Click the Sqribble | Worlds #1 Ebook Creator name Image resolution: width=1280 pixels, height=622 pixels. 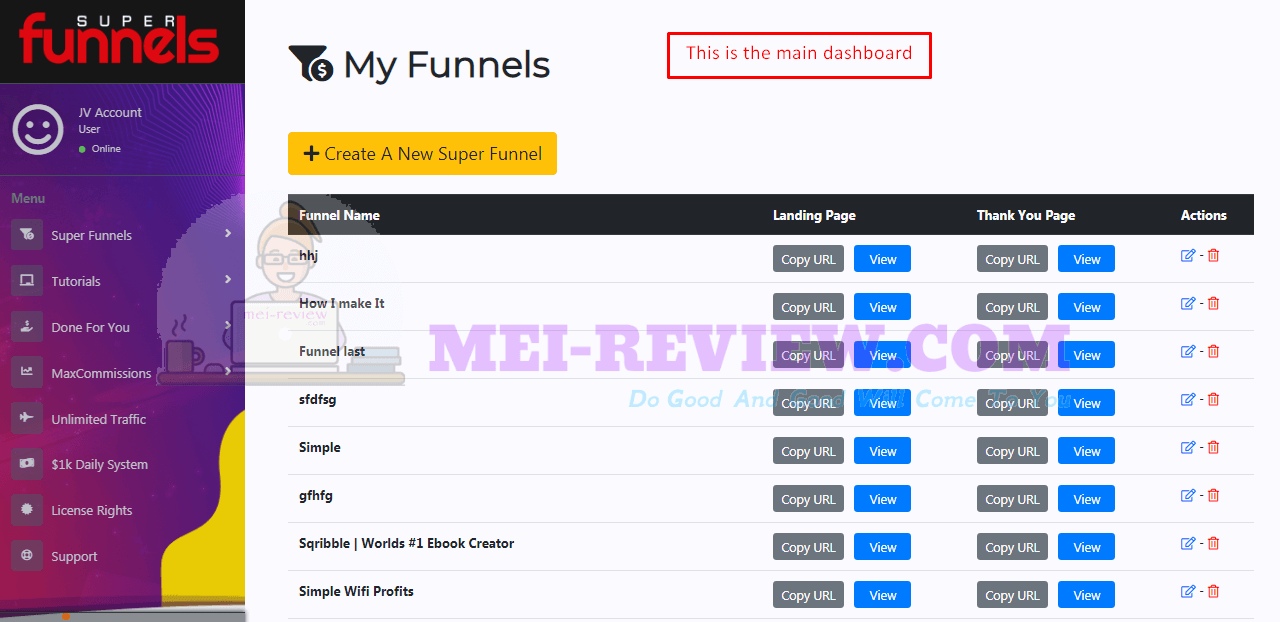click(406, 543)
